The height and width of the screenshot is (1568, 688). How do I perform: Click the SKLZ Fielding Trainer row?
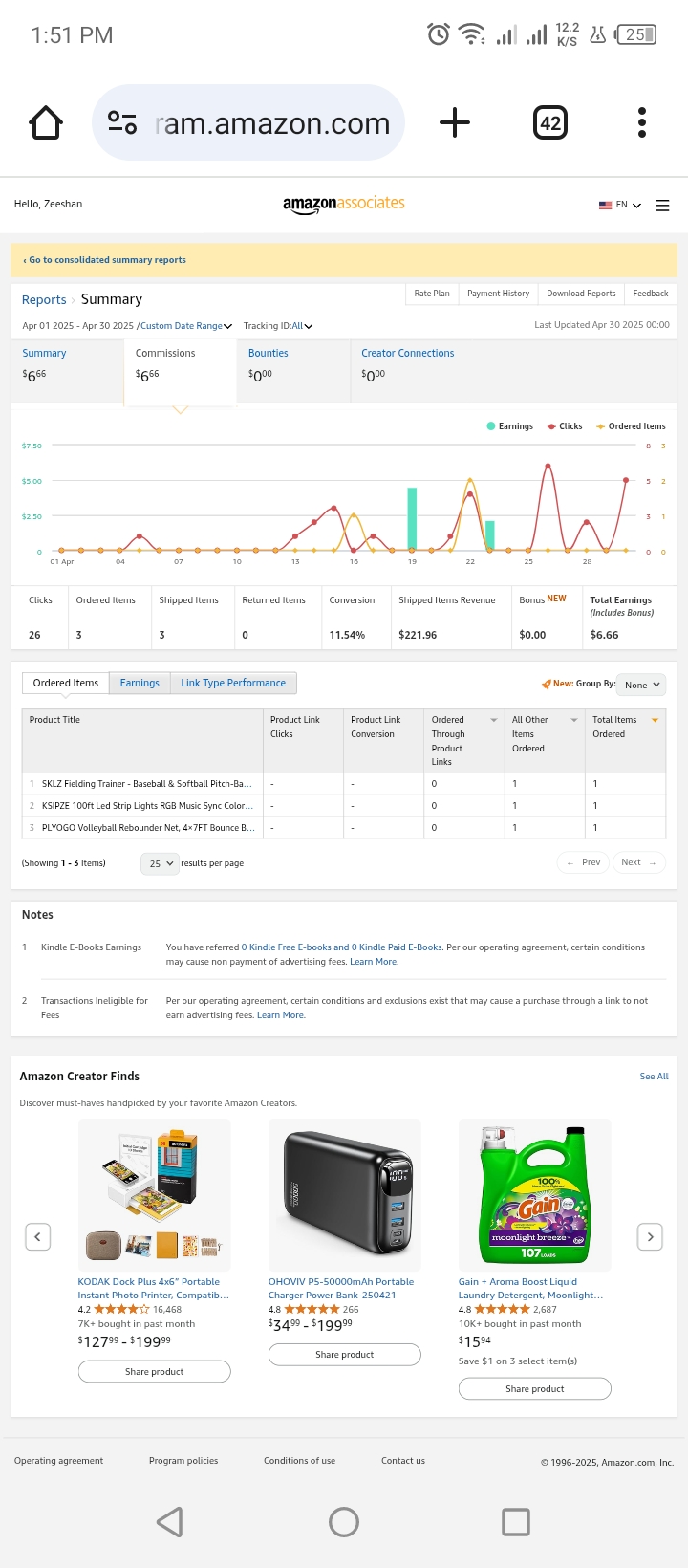coord(344,784)
